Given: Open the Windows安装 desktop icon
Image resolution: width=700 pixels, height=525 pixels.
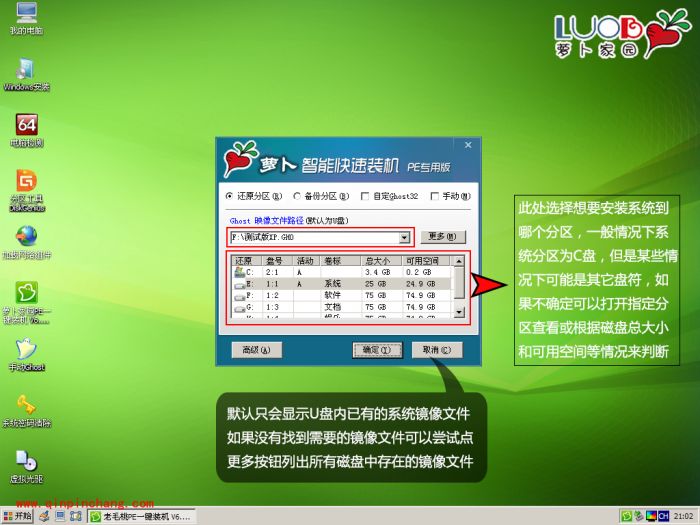Looking at the screenshot, I should tap(26, 74).
